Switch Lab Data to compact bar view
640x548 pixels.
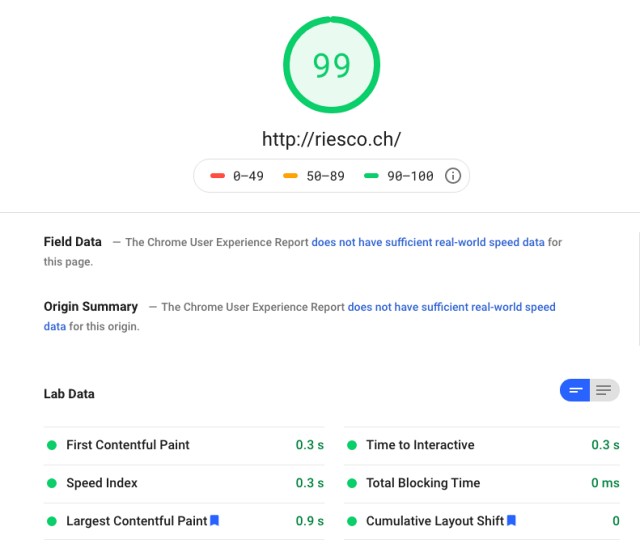pos(575,391)
